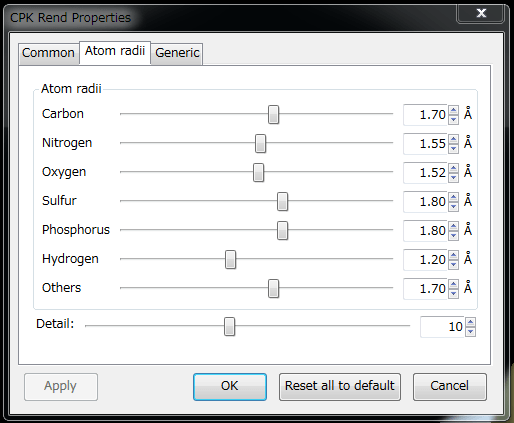
Task: Increase Carbon radius with up arrow
Action: [453, 110]
